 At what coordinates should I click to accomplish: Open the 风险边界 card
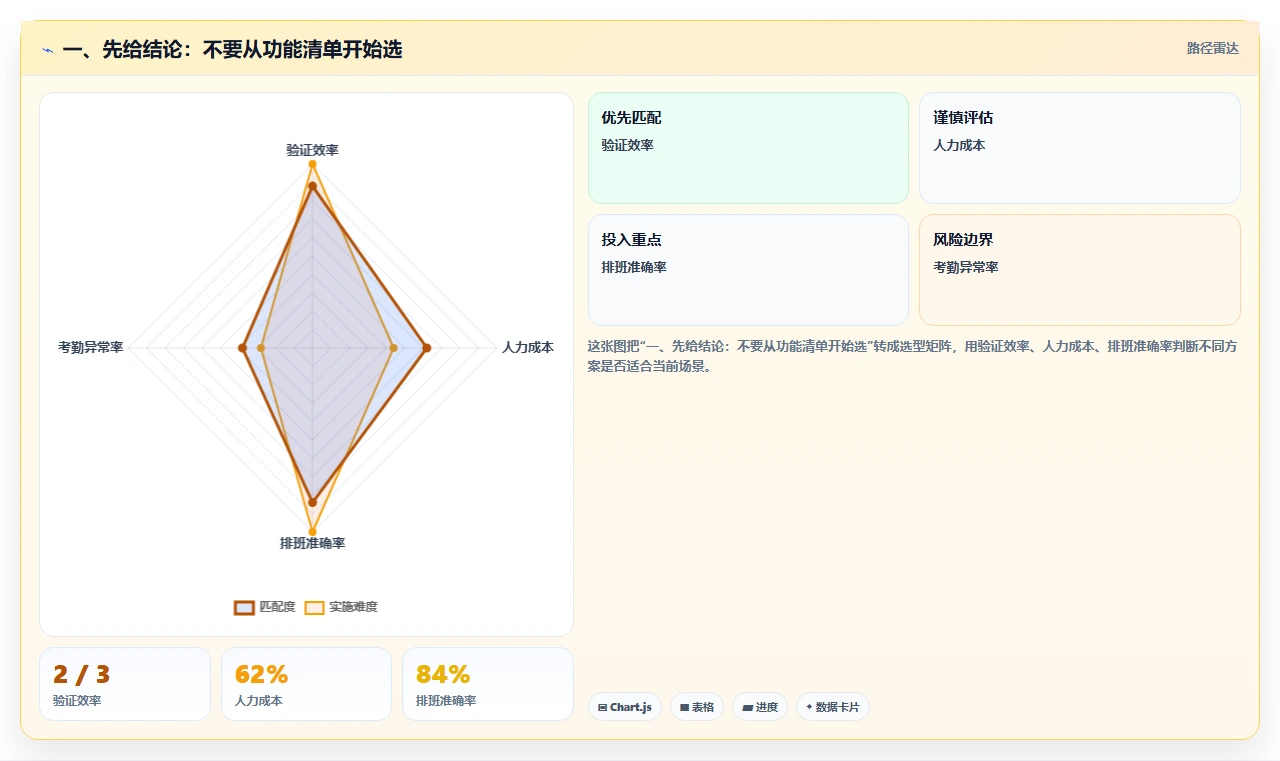coord(1080,270)
